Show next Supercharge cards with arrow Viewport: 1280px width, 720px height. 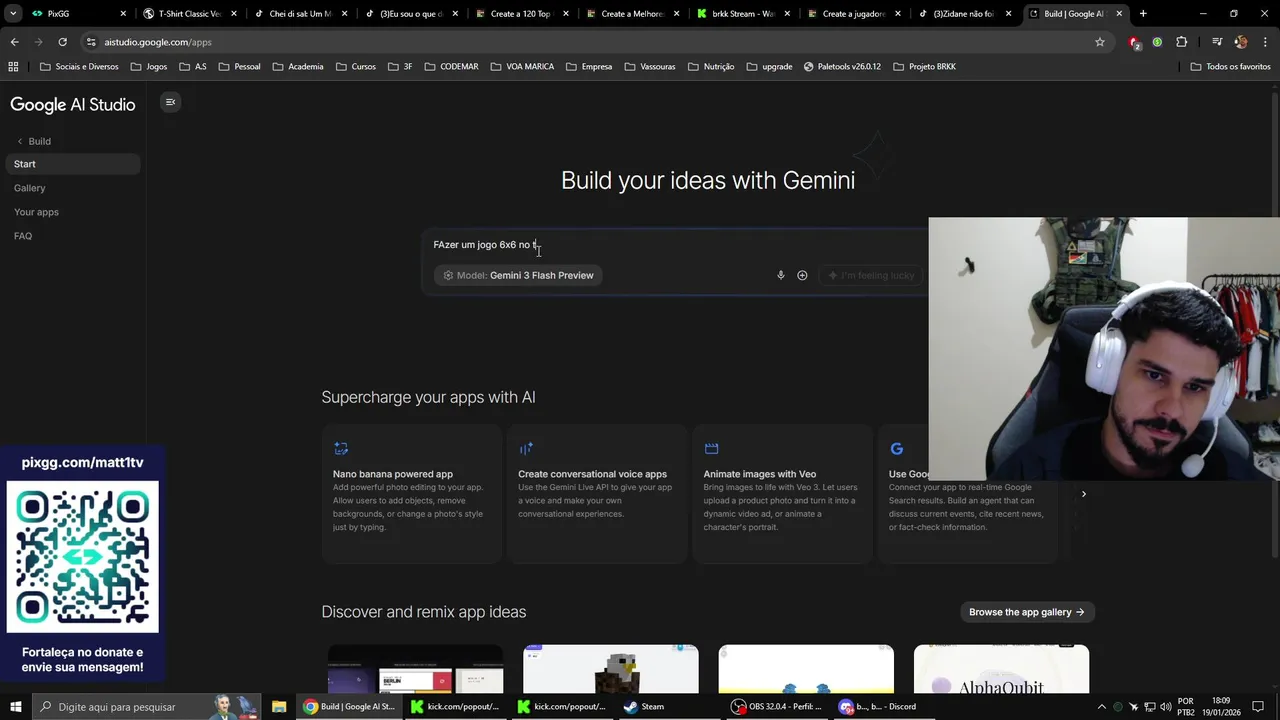(1083, 494)
